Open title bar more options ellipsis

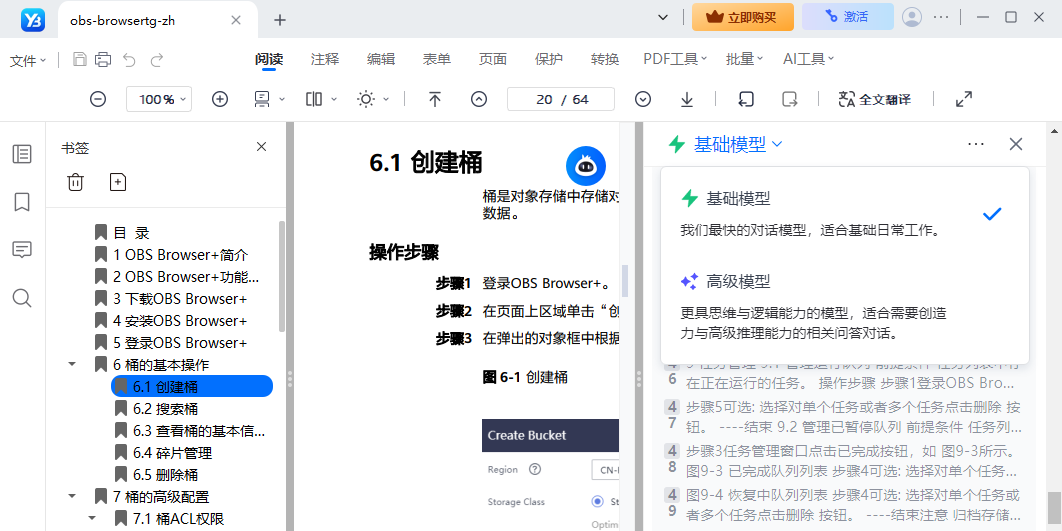[941, 17]
